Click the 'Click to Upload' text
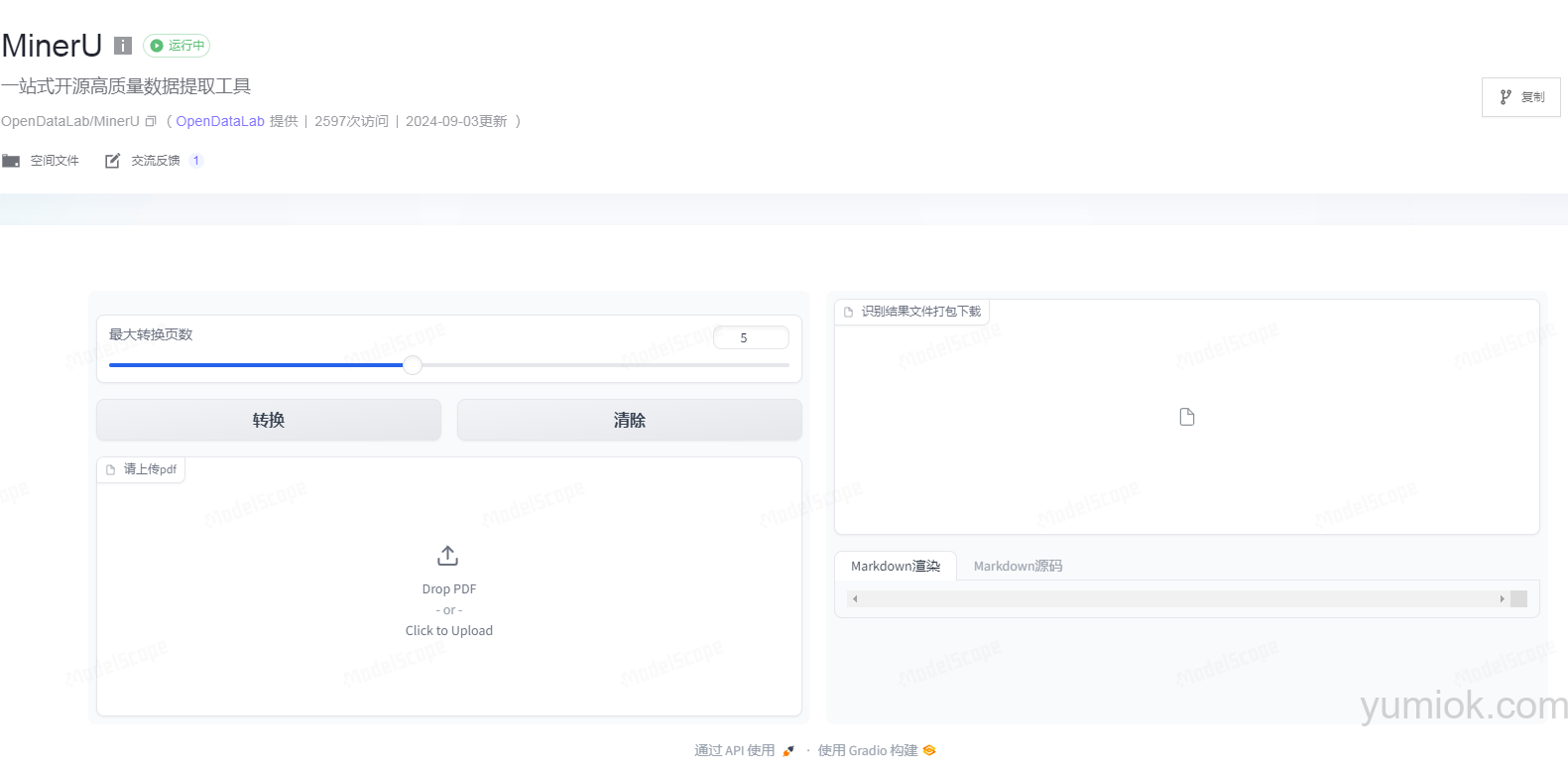 pyautogui.click(x=449, y=630)
